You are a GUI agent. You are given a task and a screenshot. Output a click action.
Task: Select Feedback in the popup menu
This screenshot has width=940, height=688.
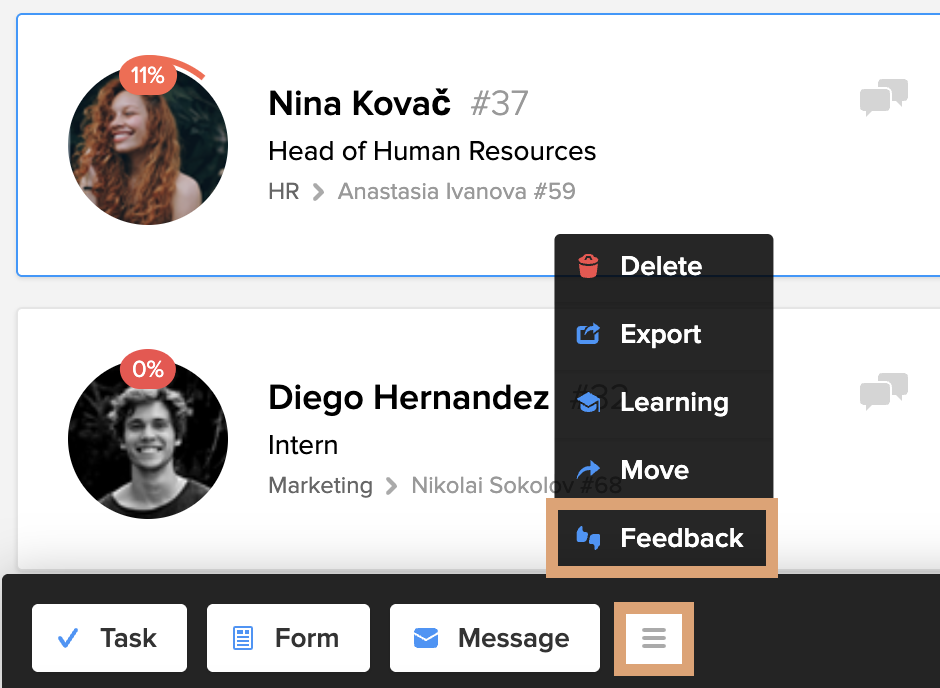tap(680, 538)
